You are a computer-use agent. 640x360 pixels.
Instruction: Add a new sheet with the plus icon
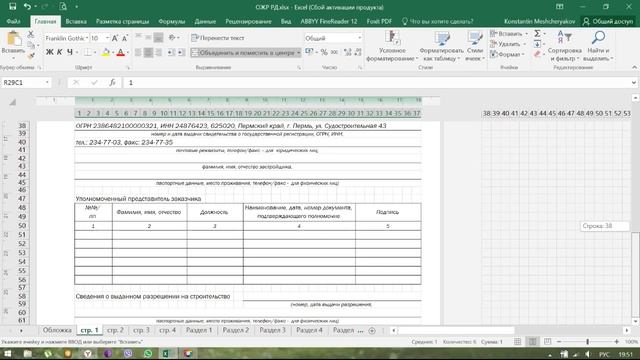tap(372, 331)
